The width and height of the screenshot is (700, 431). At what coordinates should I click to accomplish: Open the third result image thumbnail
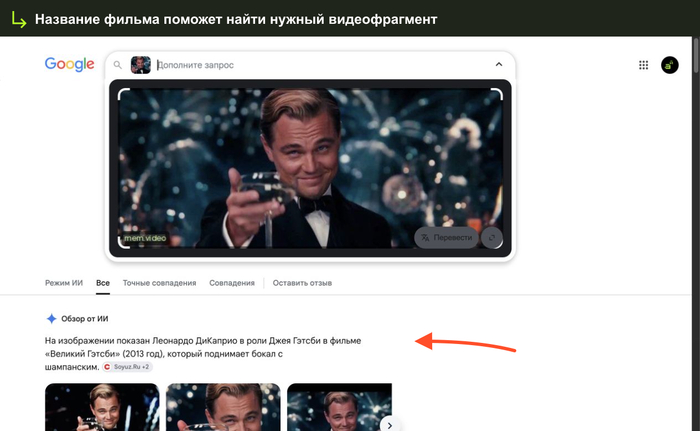coord(339,407)
